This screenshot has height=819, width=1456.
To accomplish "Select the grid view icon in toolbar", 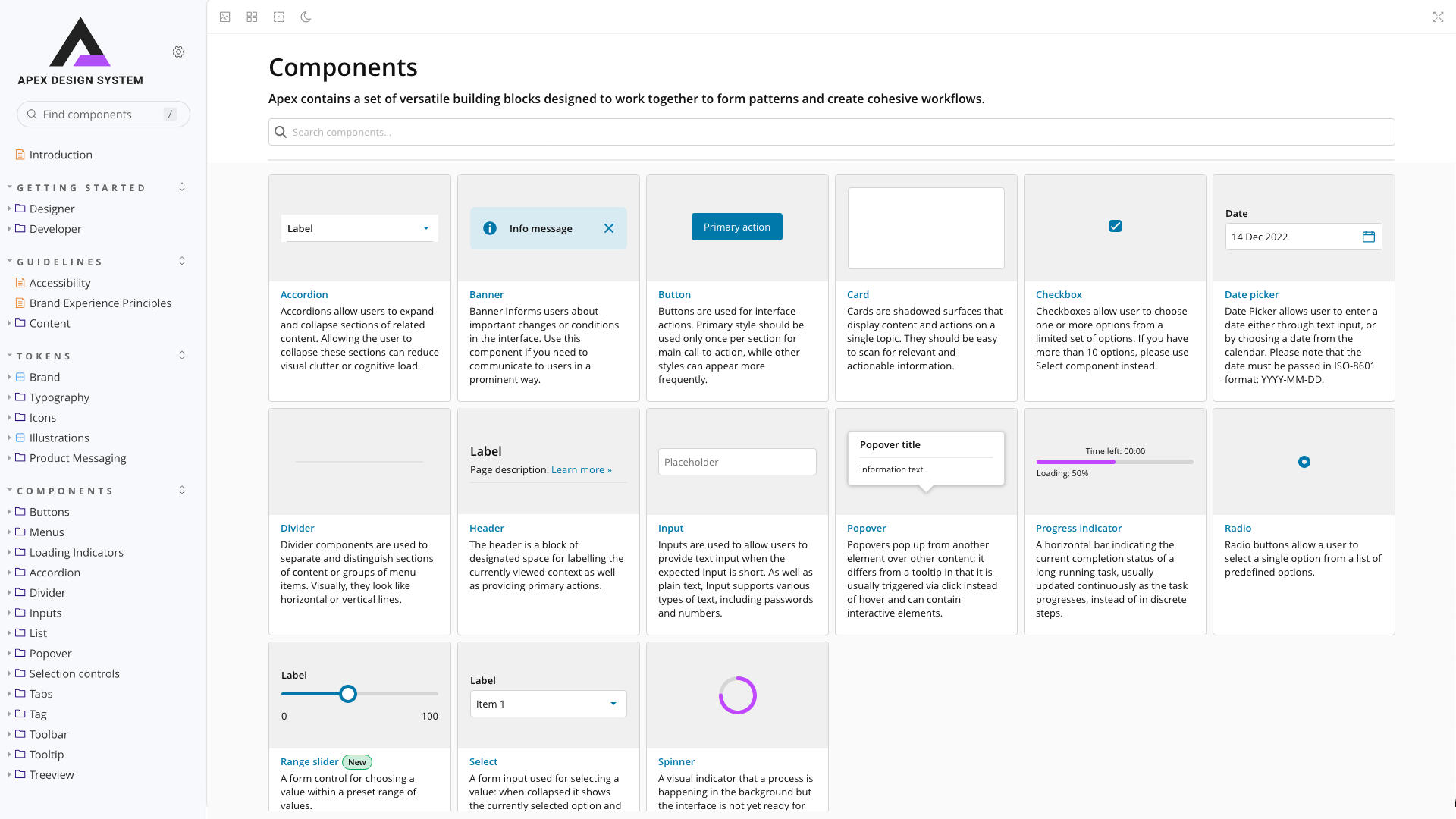I will (252, 17).
